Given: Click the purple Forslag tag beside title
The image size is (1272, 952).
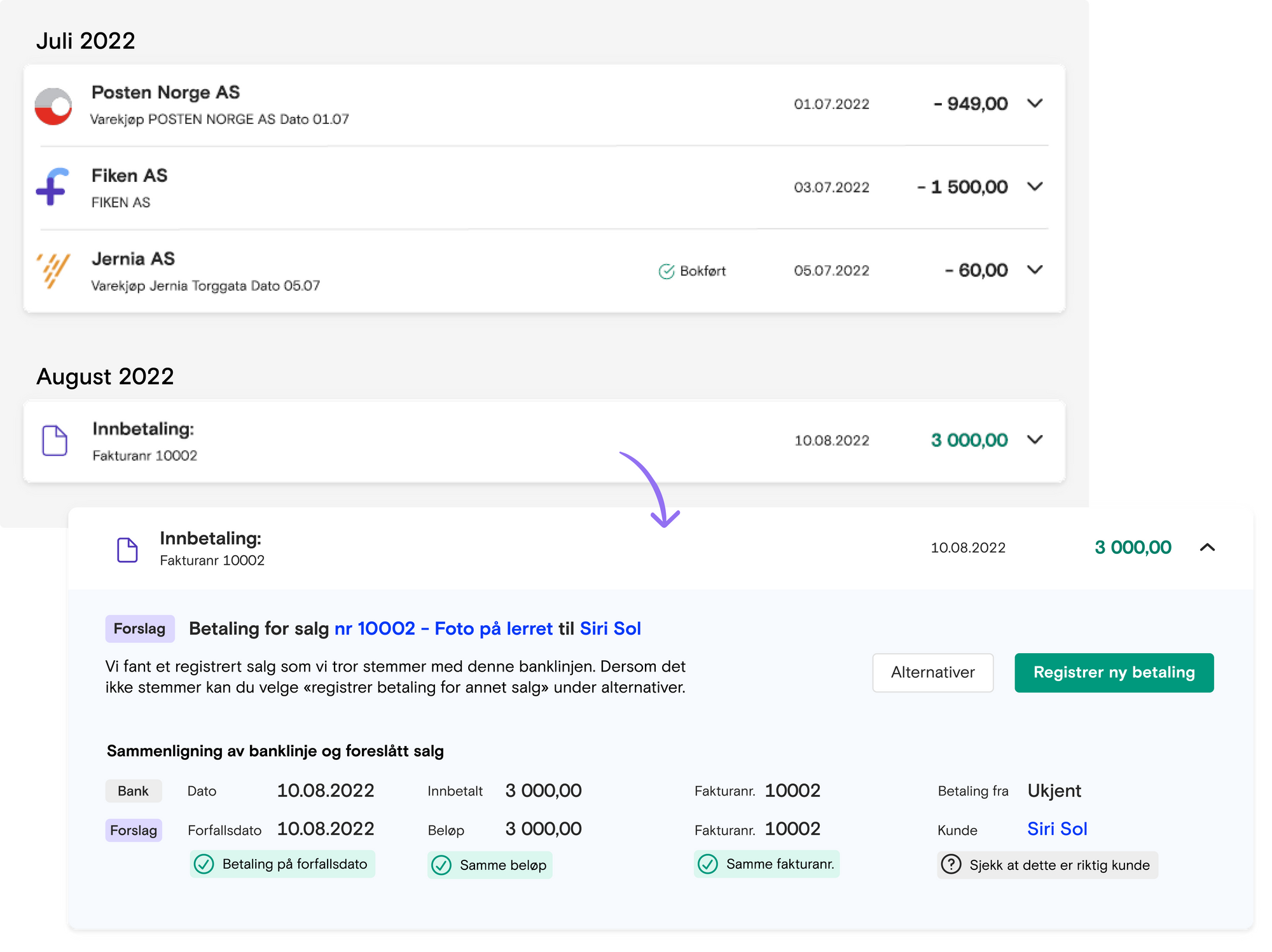Looking at the screenshot, I should tap(139, 628).
